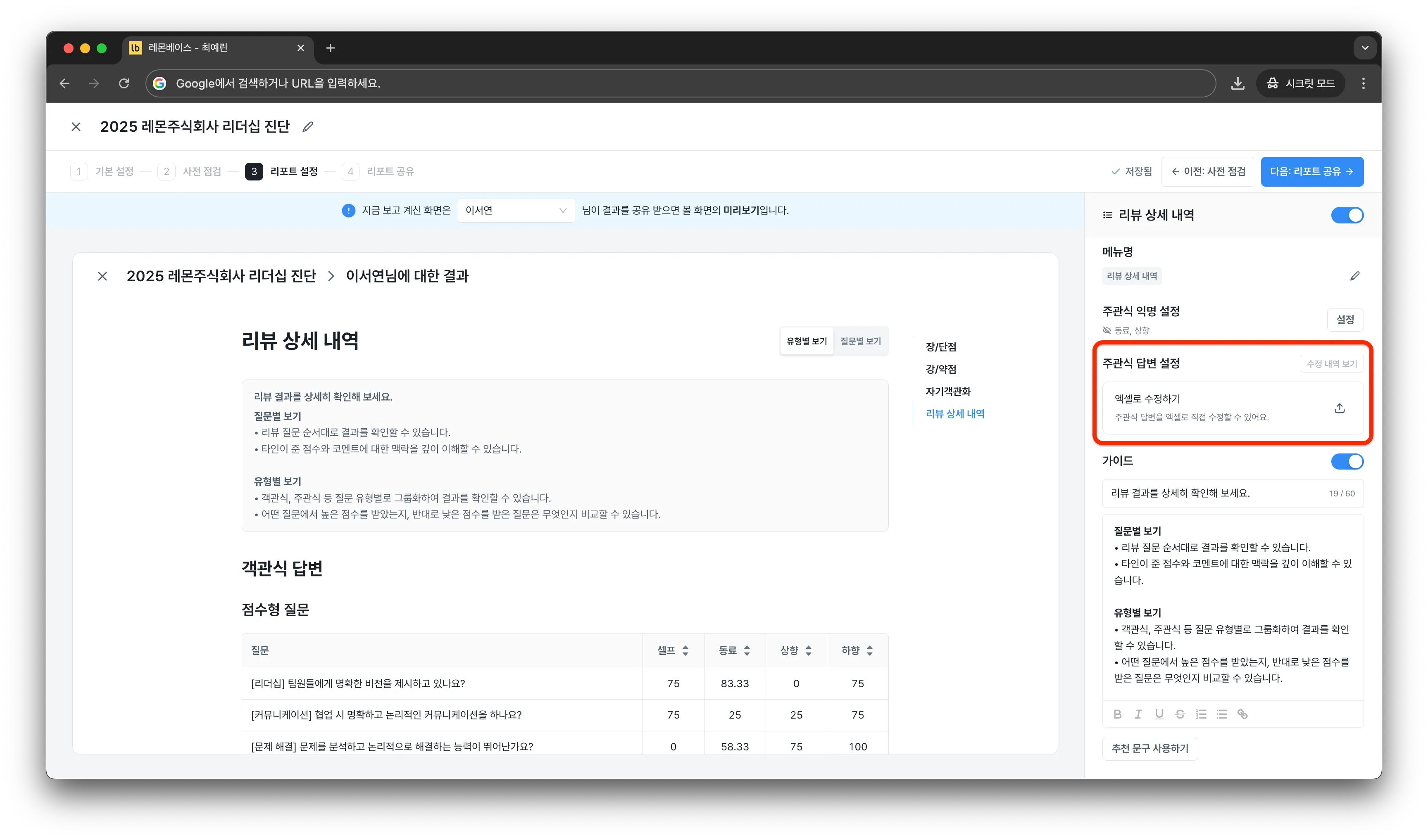The height and width of the screenshot is (840, 1428).
Task: Close the preview card with its X
Action: coord(102,276)
